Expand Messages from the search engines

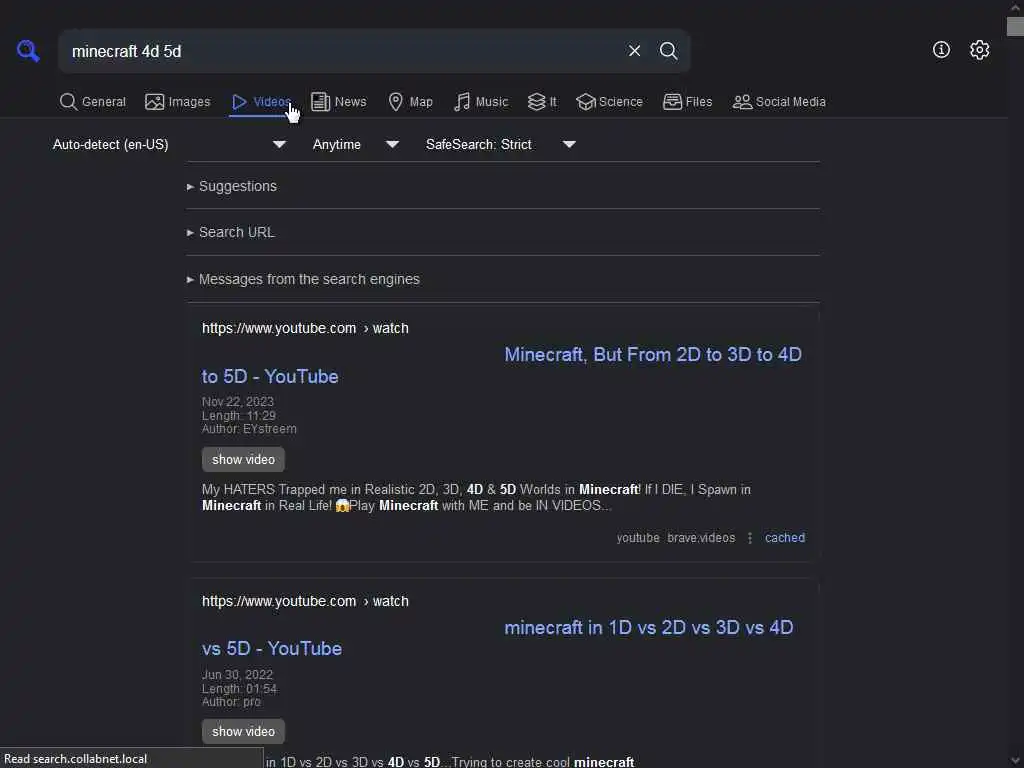tap(303, 280)
